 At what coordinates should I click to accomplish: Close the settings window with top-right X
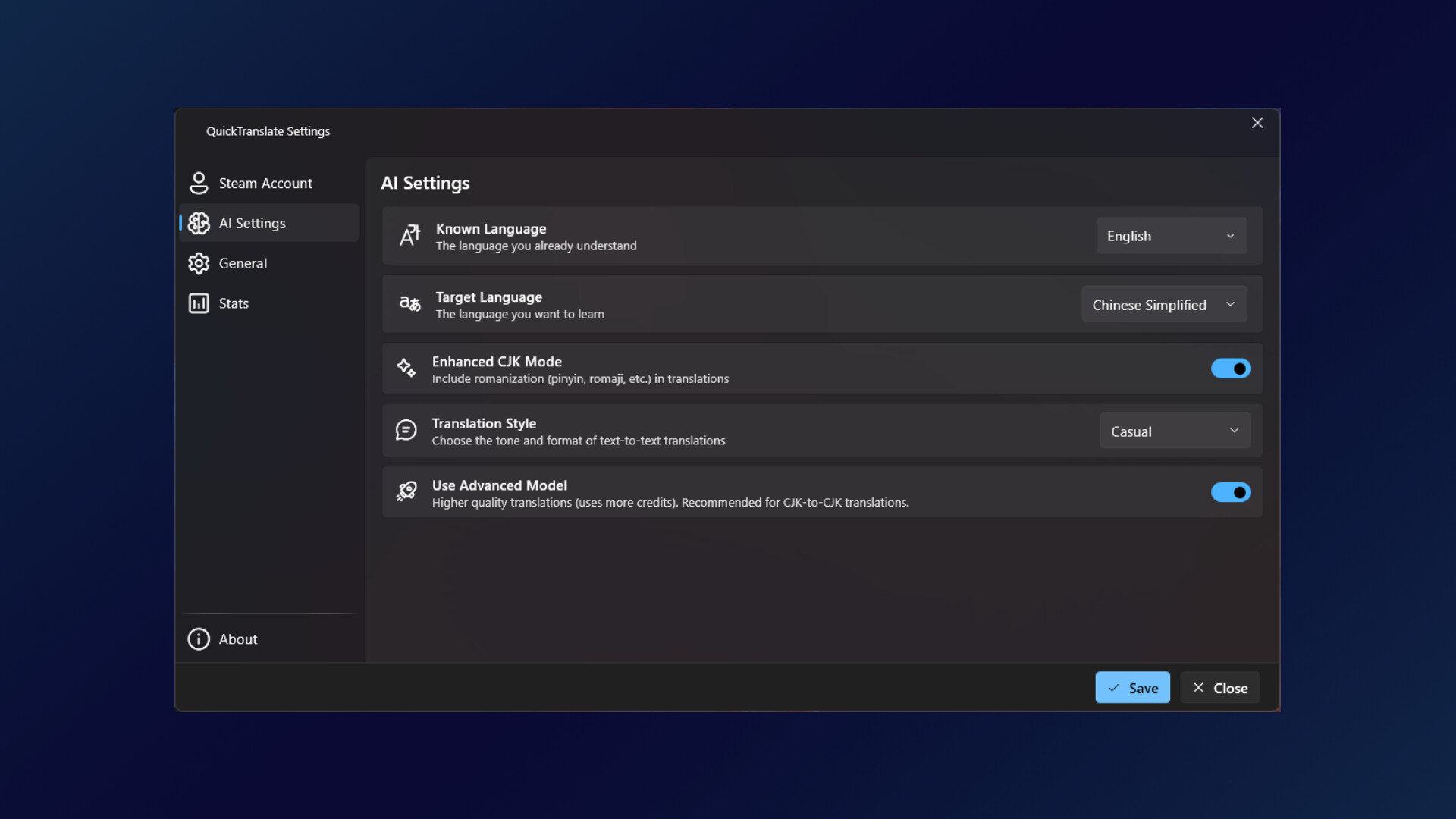tap(1257, 123)
